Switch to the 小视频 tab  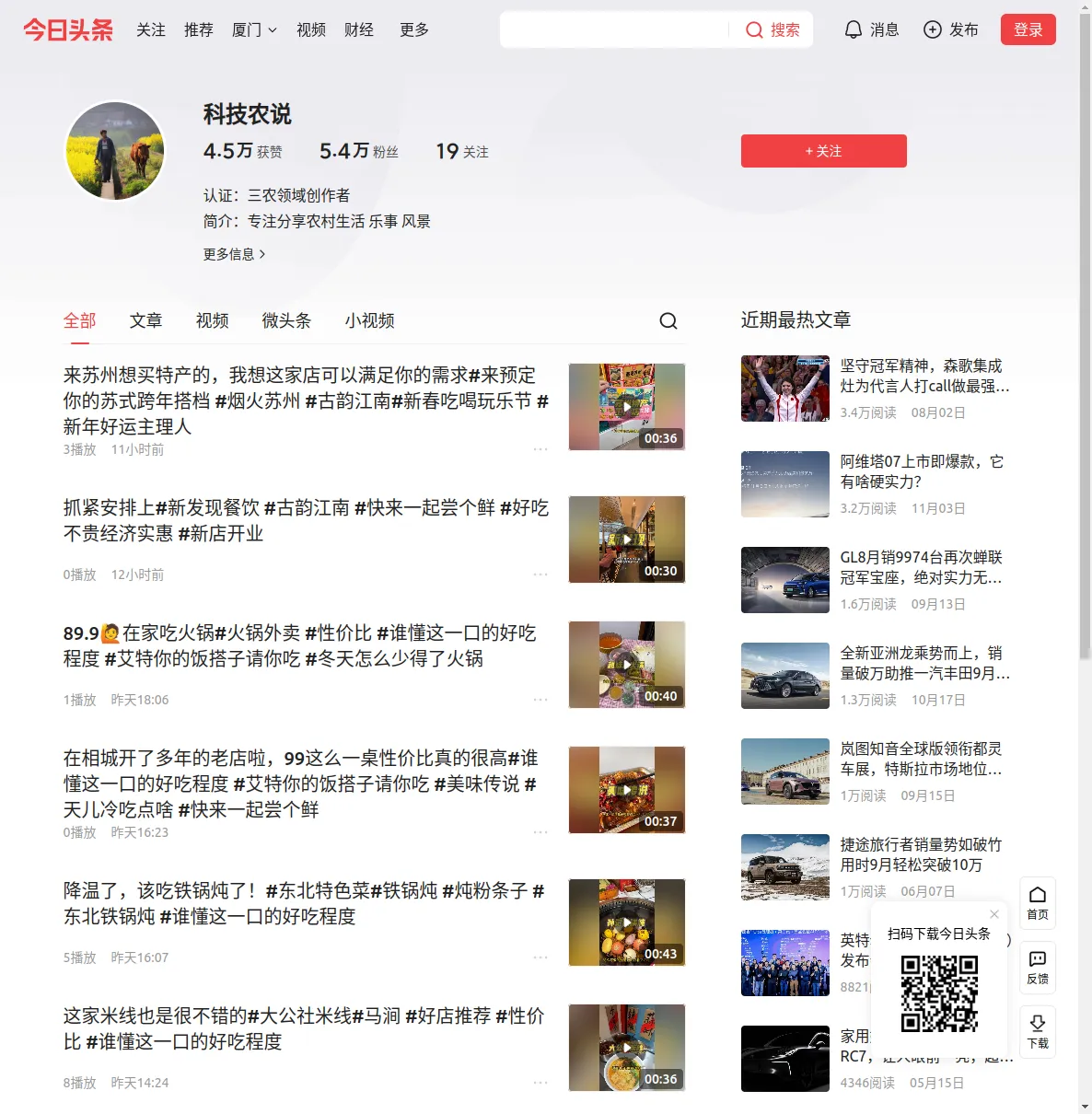370,320
